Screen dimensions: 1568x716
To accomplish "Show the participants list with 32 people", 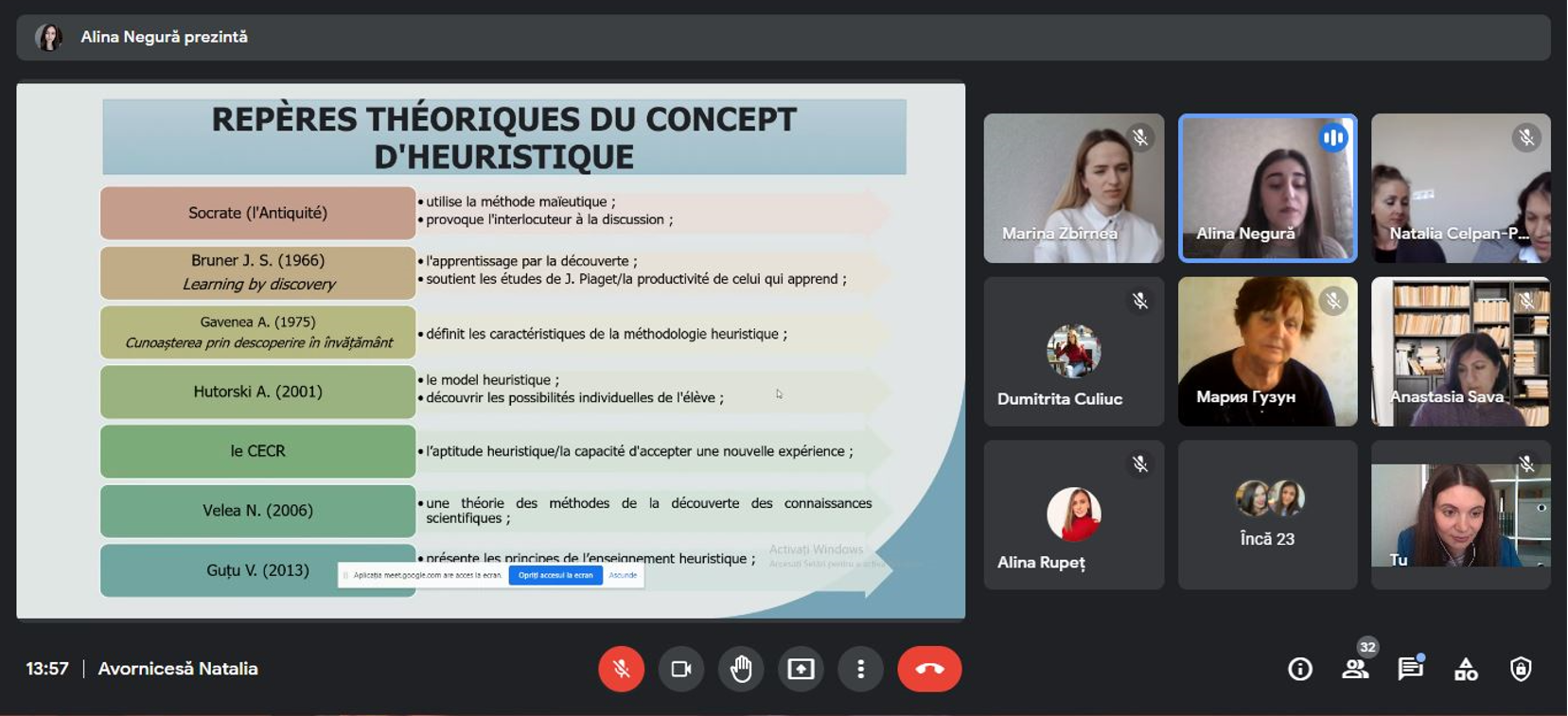I will [x=1355, y=669].
